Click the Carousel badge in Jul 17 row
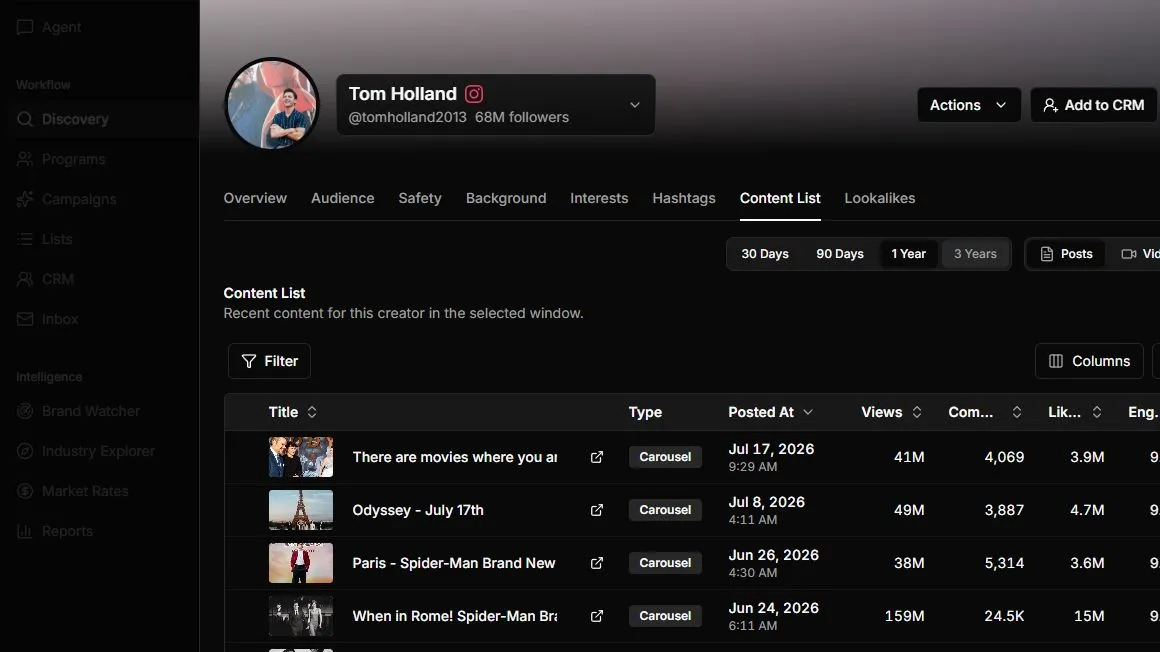1160x652 pixels. (x=665, y=457)
